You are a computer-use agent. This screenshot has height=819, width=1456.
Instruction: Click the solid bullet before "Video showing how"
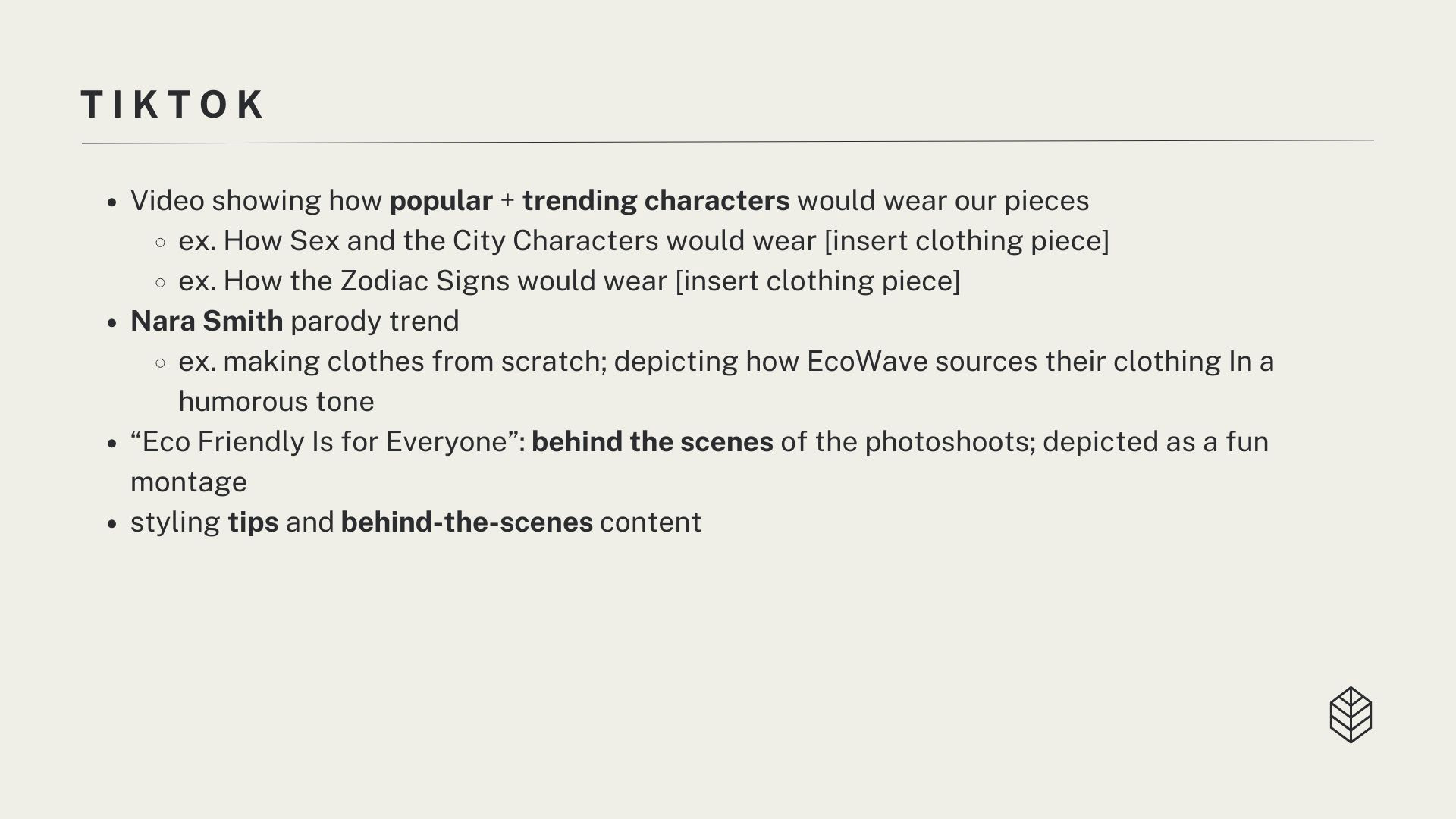[x=112, y=202]
